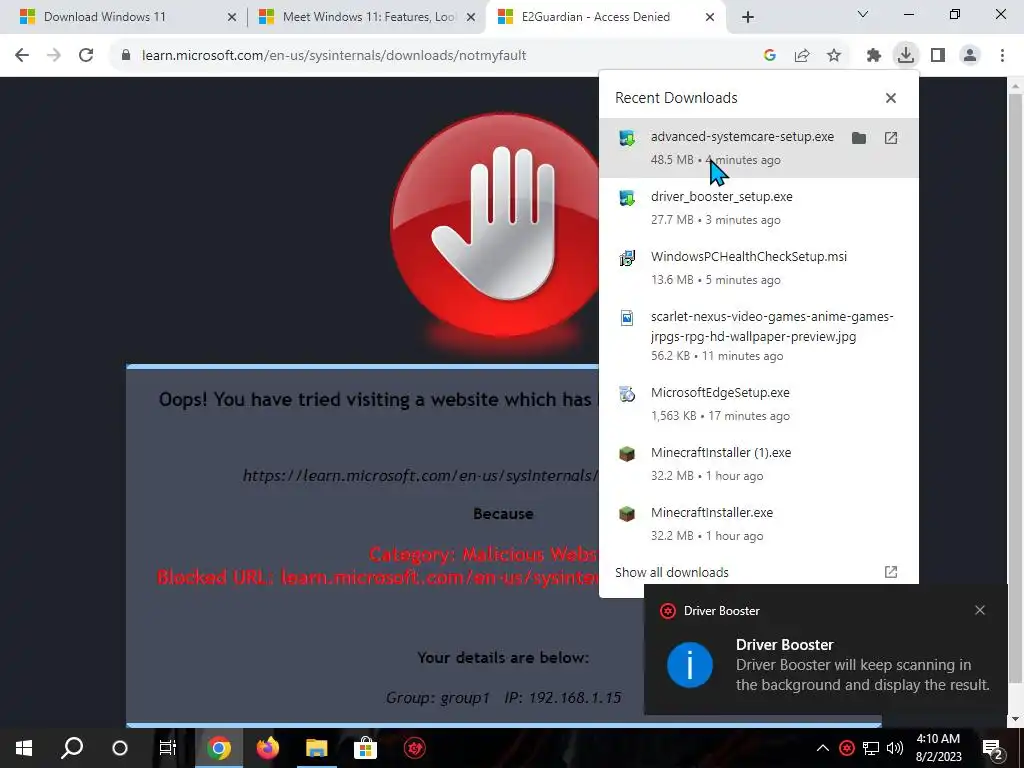This screenshot has height=768, width=1024.
Task: Click the forward navigation arrow
Action: (54, 56)
